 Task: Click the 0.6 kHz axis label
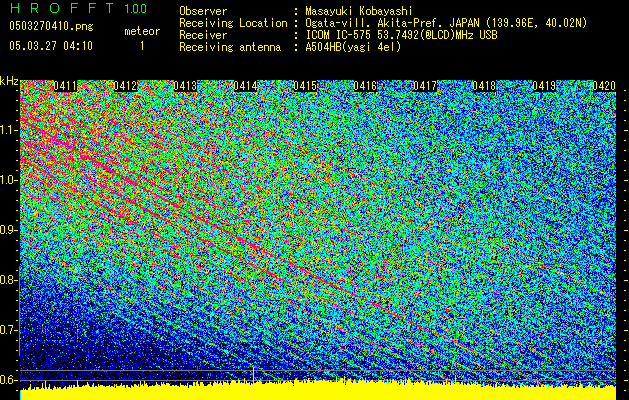tap(8, 380)
